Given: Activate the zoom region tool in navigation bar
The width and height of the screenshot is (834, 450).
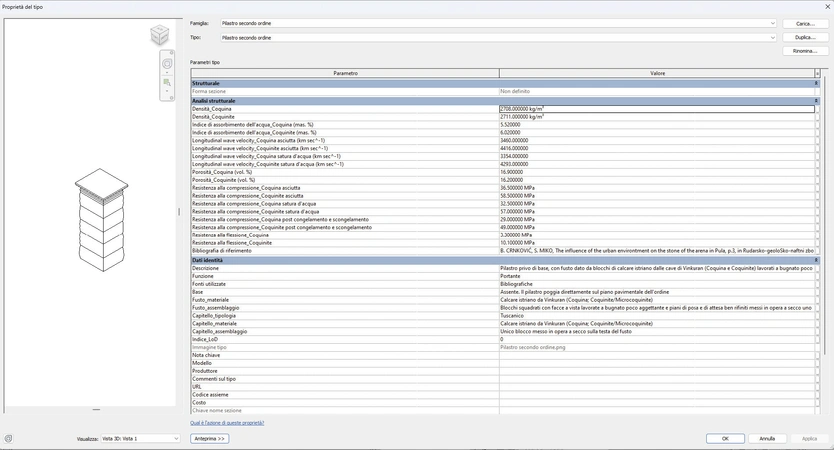Looking at the screenshot, I should (x=167, y=82).
